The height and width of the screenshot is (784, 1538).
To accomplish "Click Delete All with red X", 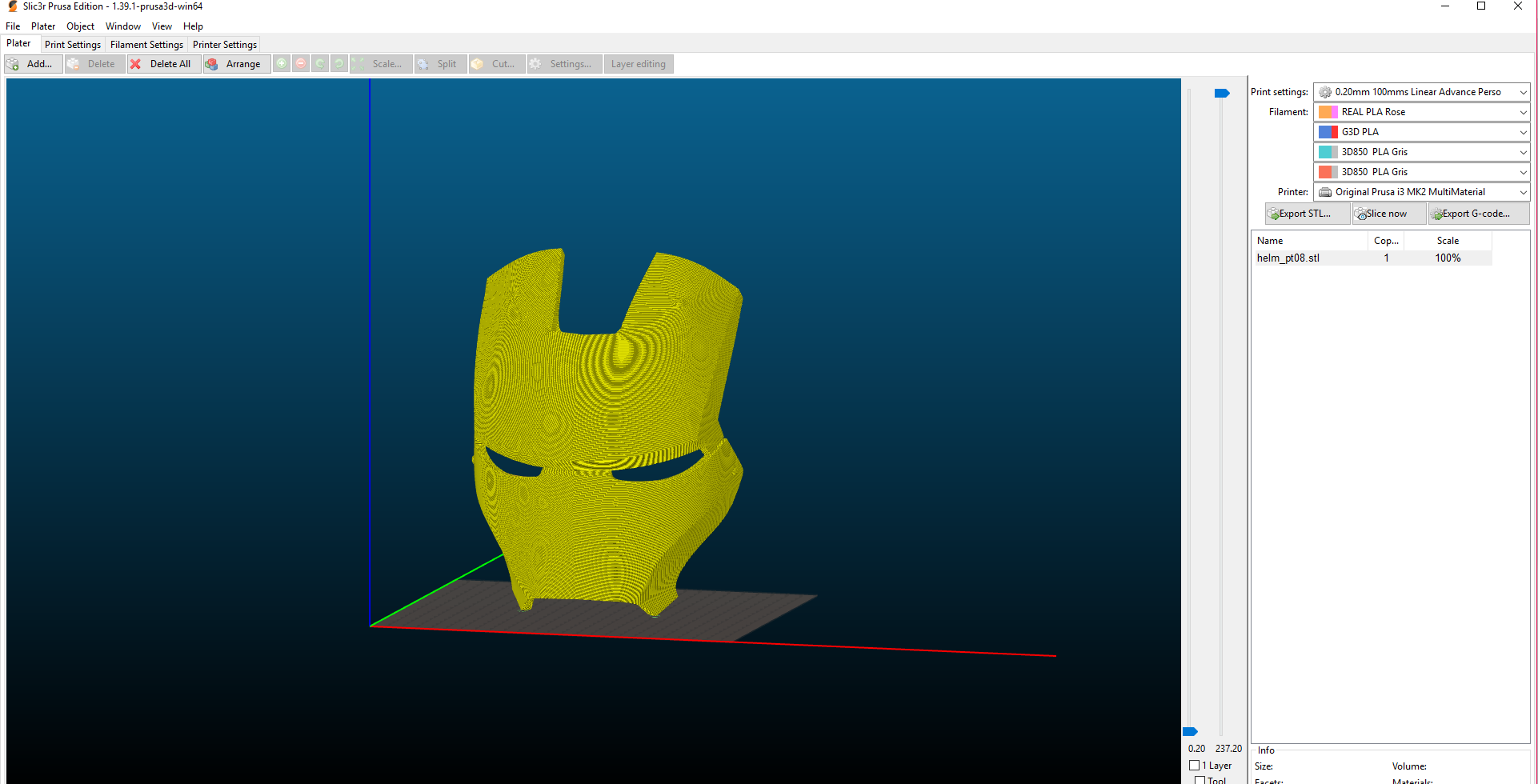I will 163,64.
